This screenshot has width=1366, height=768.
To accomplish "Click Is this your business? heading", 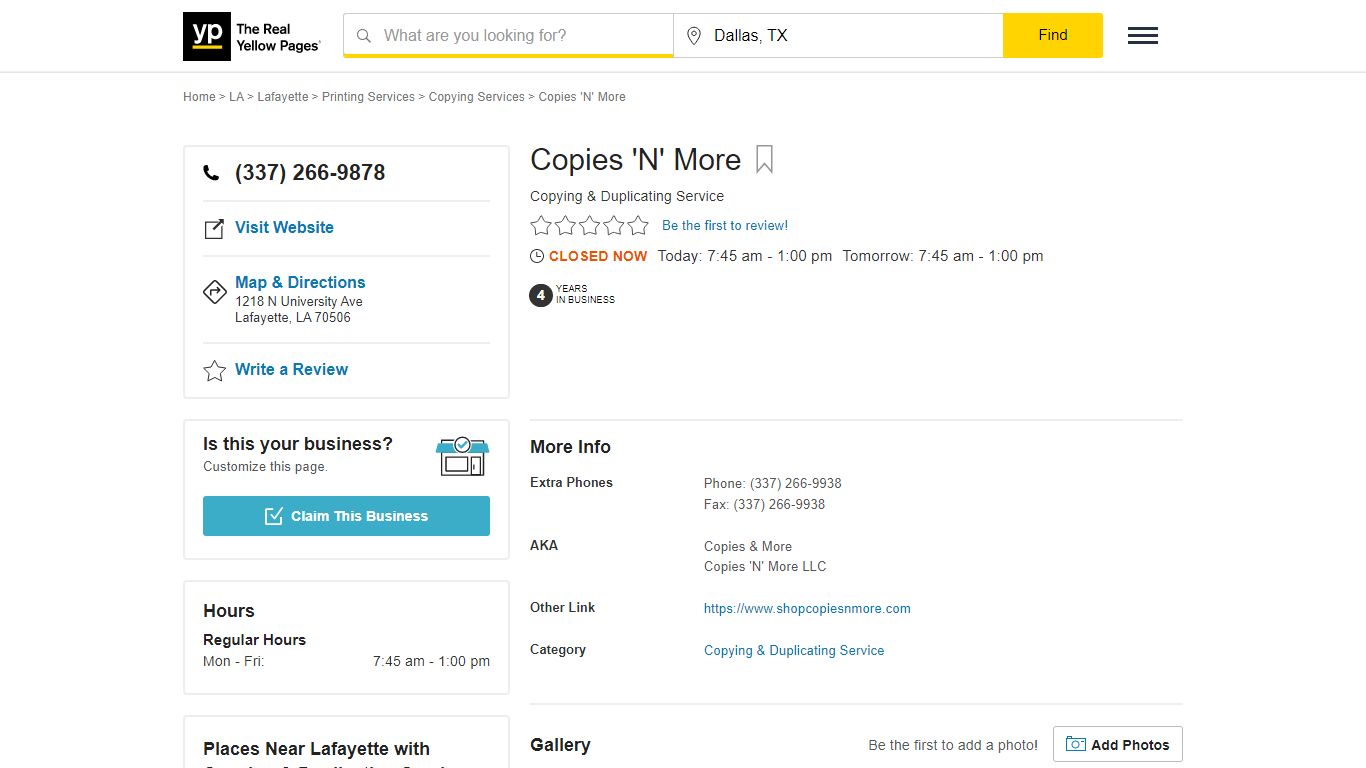I will [298, 444].
